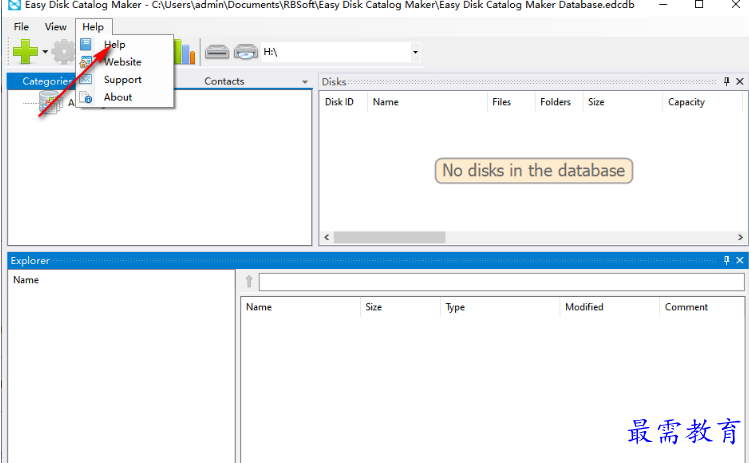Image resolution: width=749 pixels, height=463 pixels.
Task: Click the CD drive icon in toolbar
Action: [x=246, y=52]
